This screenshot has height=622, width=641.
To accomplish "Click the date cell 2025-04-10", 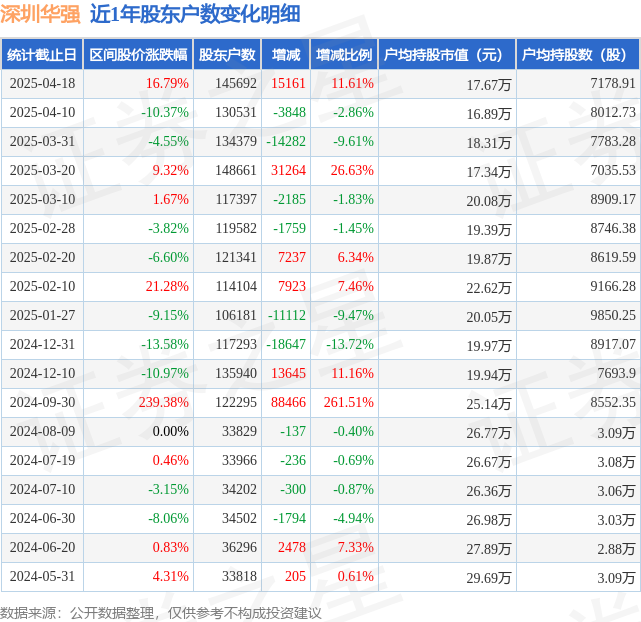I will [43, 112].
